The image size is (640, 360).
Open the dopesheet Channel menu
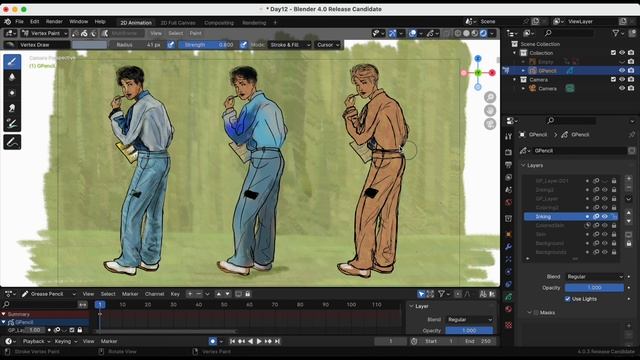[x=154, y=293]
